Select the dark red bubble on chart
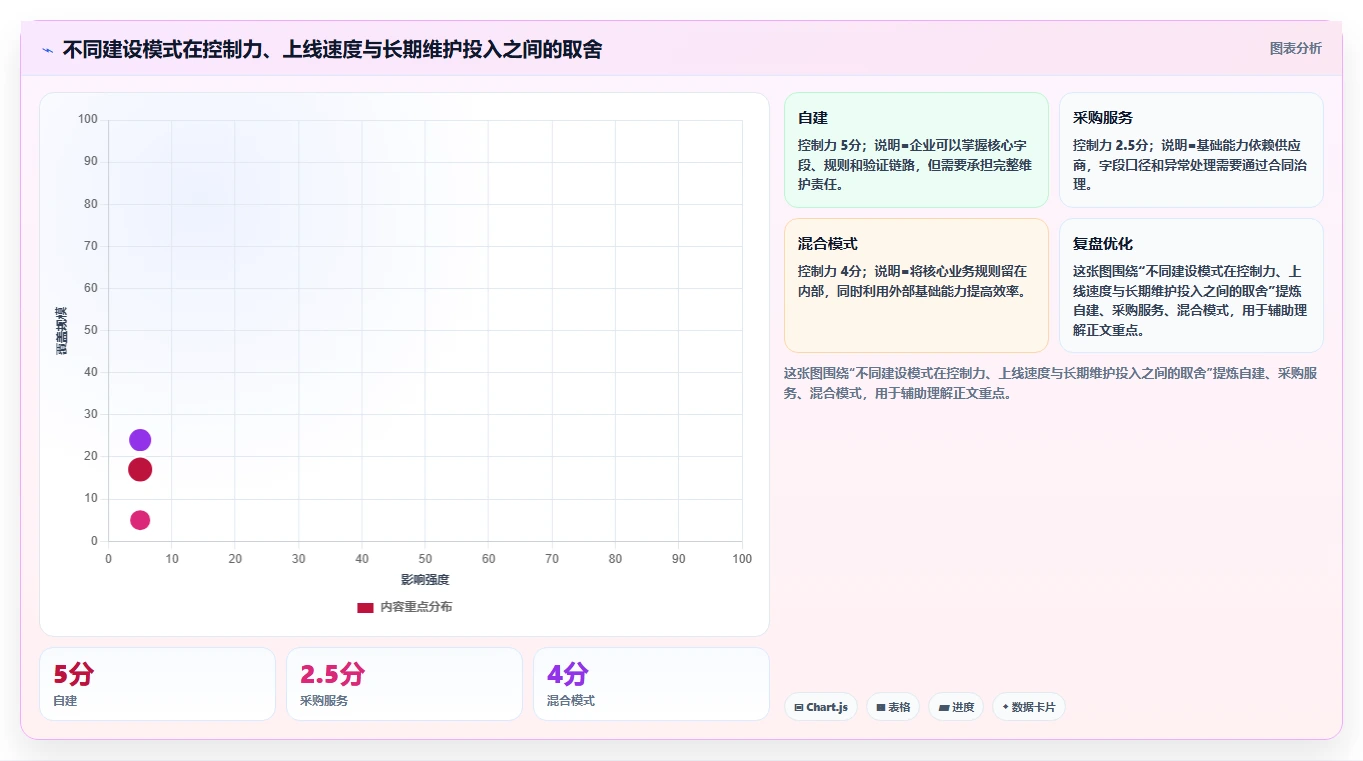Screen dimensions: 1363x761 [140, 469]
